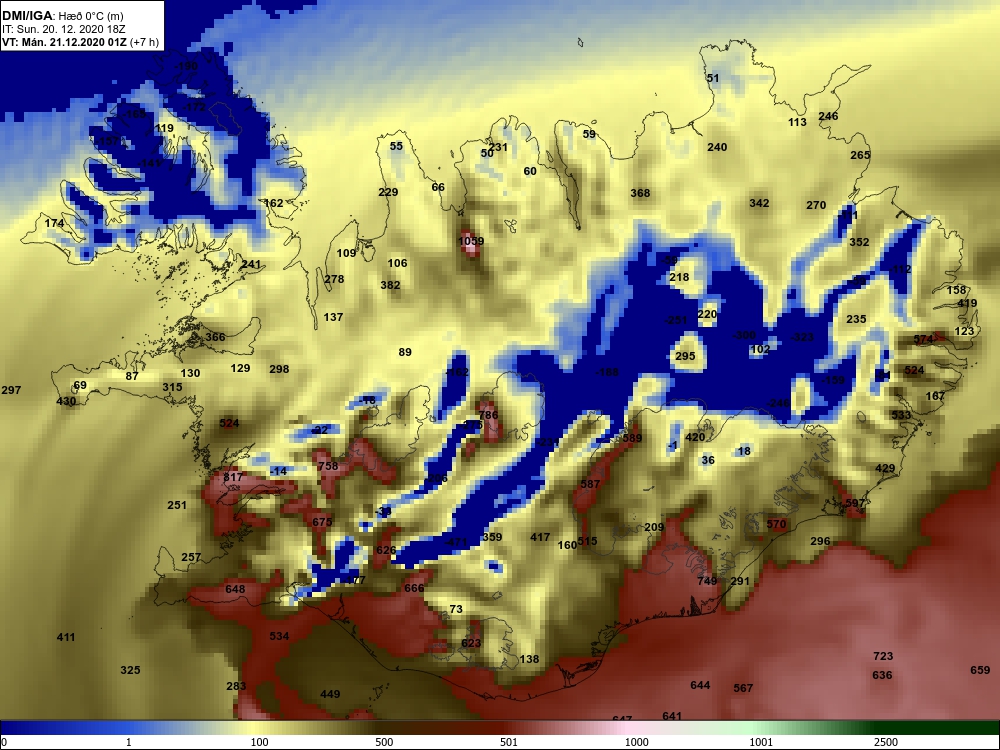Click the 533 value label
The height and width of the screenshot is (750, 1000).
901,415
